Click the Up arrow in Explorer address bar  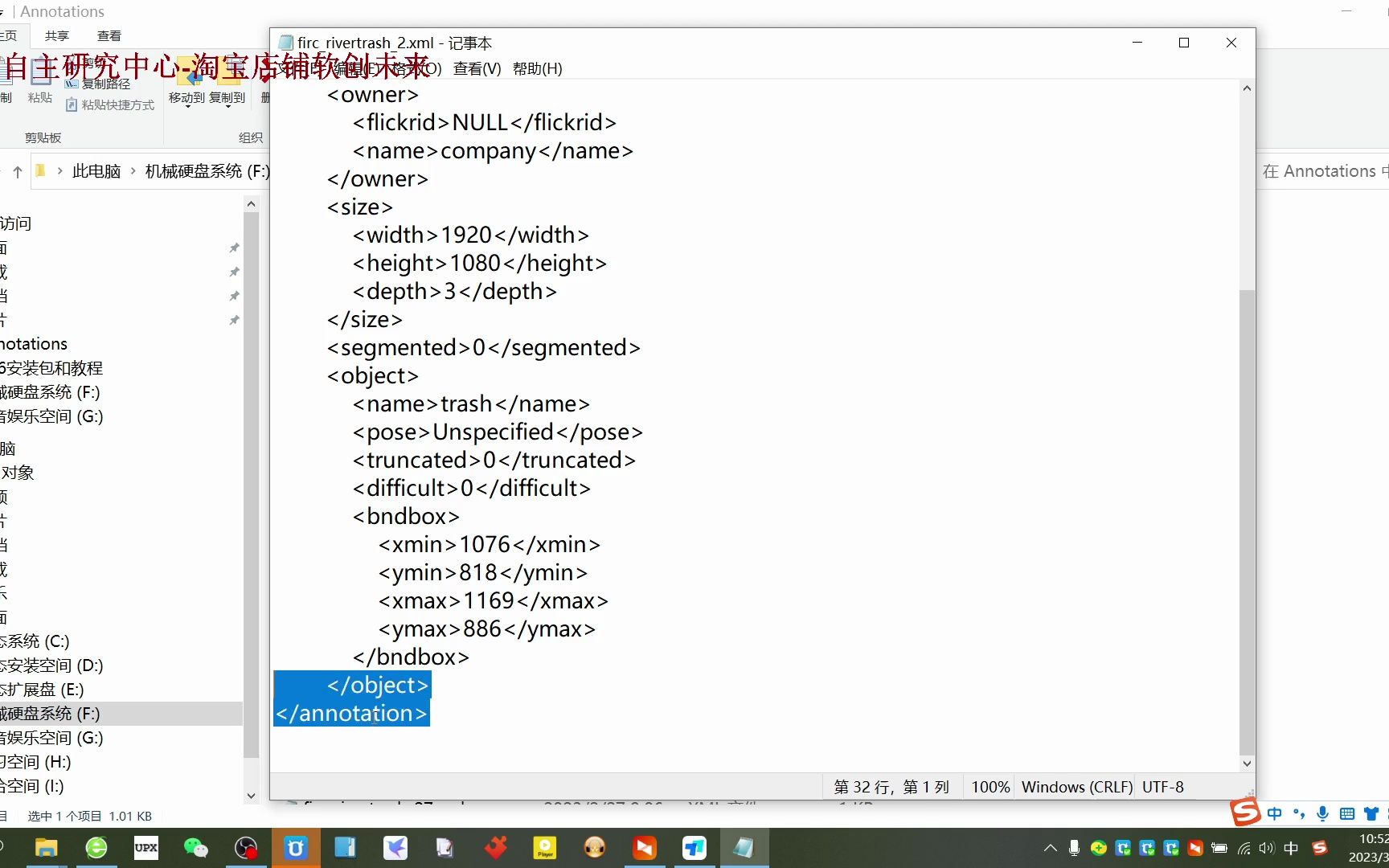tap(18, 171)
